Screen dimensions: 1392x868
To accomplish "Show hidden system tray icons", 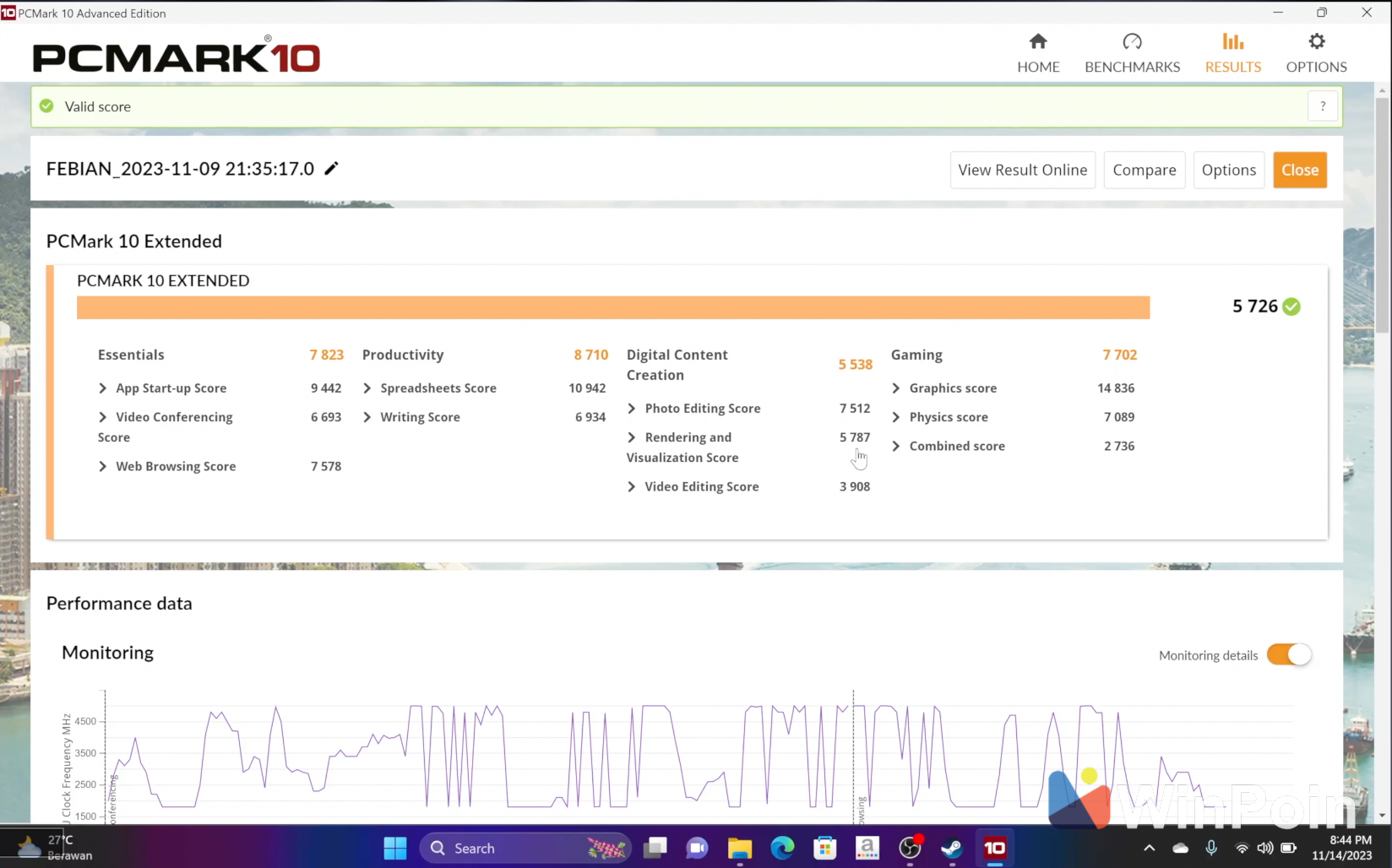I will (x=1149, y=848).
